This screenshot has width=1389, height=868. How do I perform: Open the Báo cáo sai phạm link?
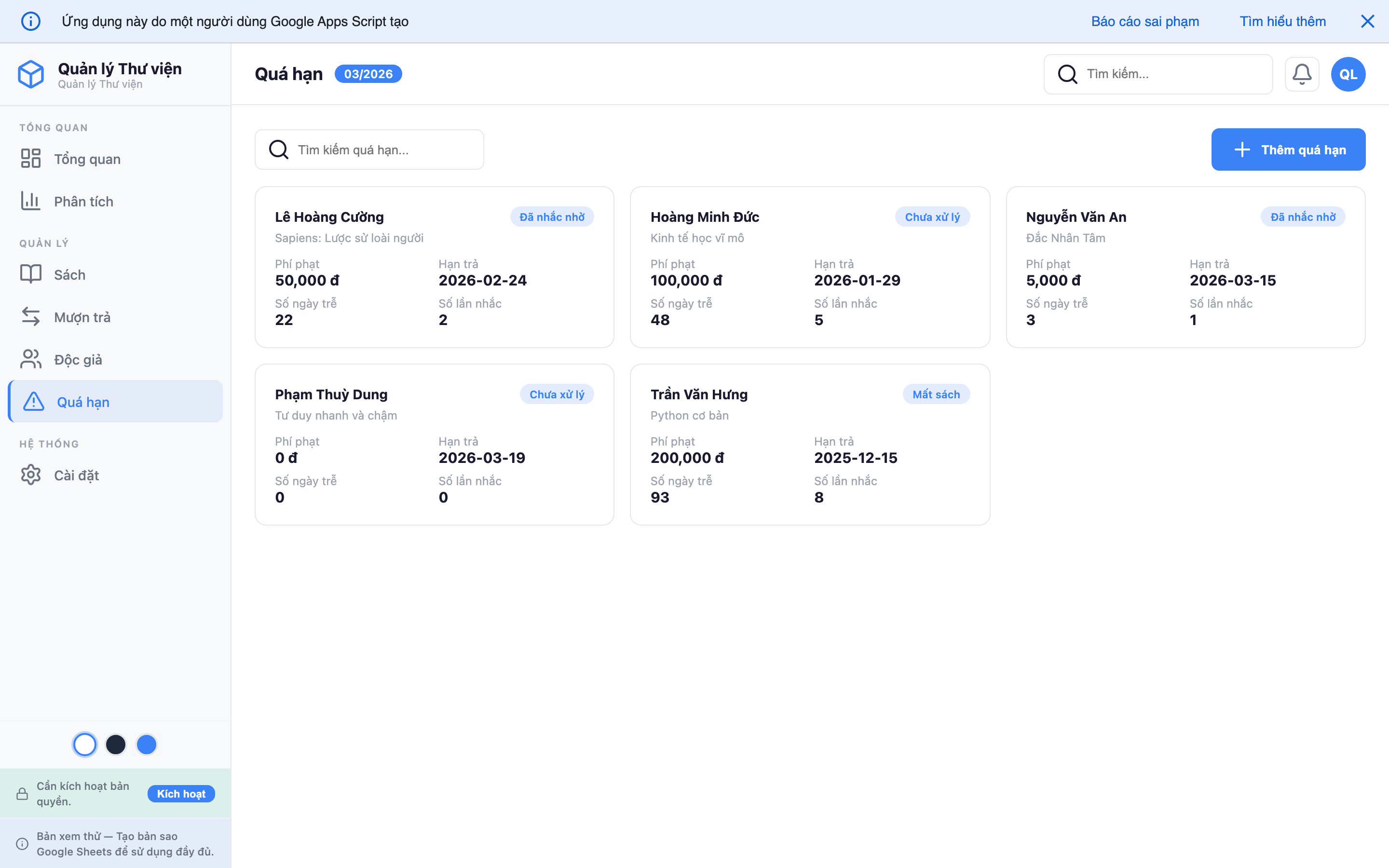point(1144,21)
